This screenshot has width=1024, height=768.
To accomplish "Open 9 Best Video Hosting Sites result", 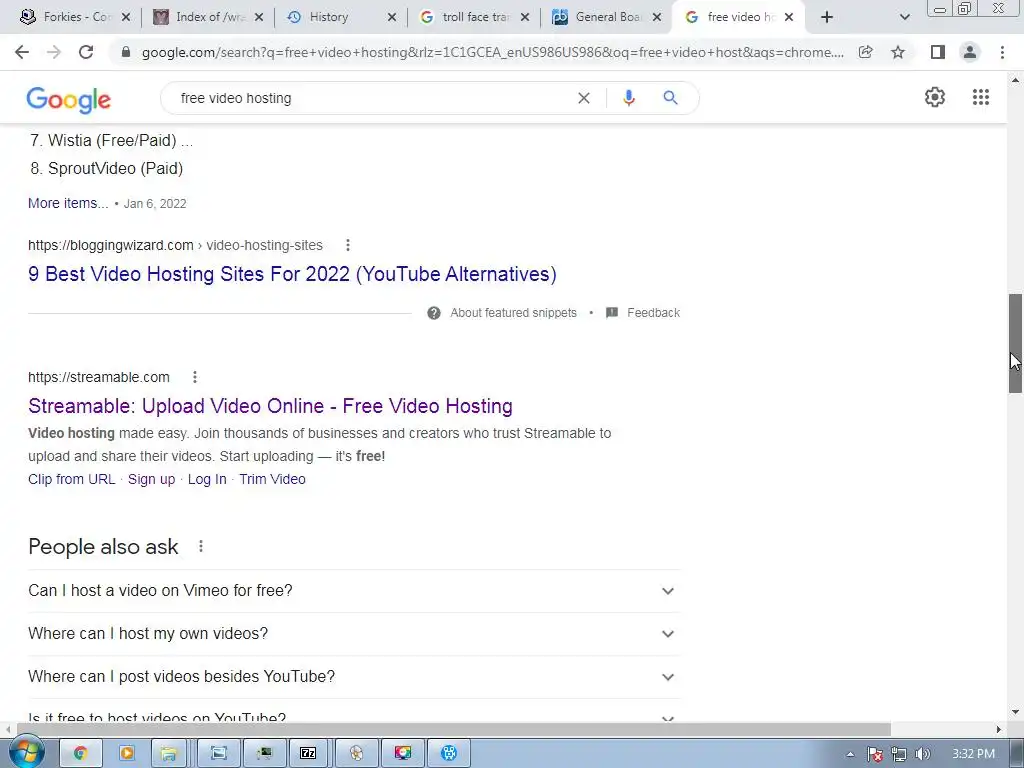I will (292, 274).
